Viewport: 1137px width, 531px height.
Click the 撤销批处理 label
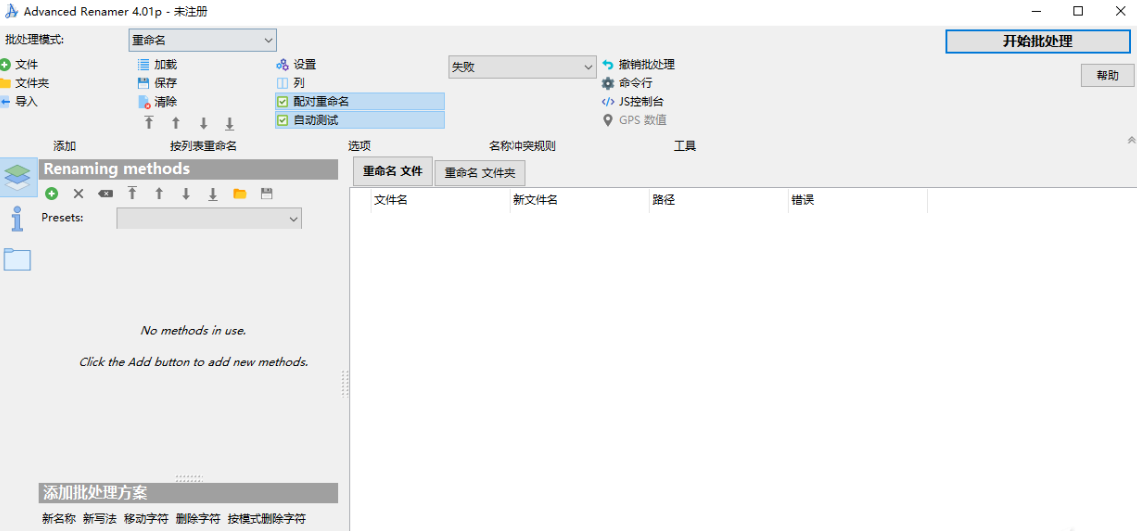(647, 65)
